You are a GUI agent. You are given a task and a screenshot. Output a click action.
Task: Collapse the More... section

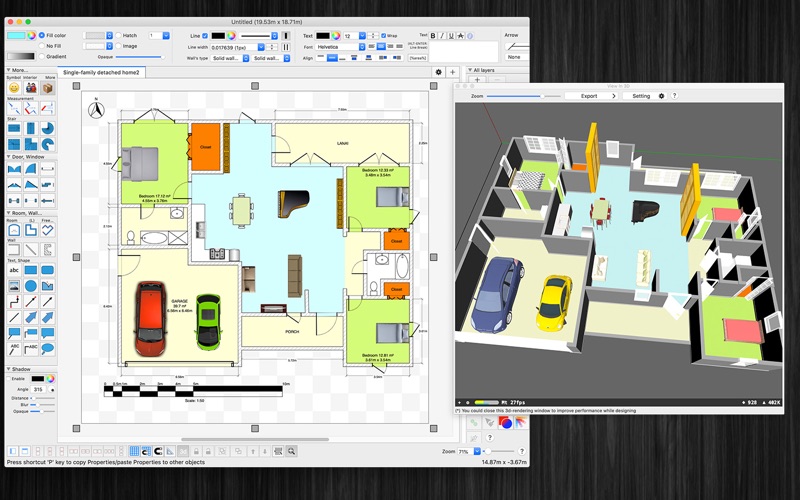pyautogui.click(x=9, y=70)
